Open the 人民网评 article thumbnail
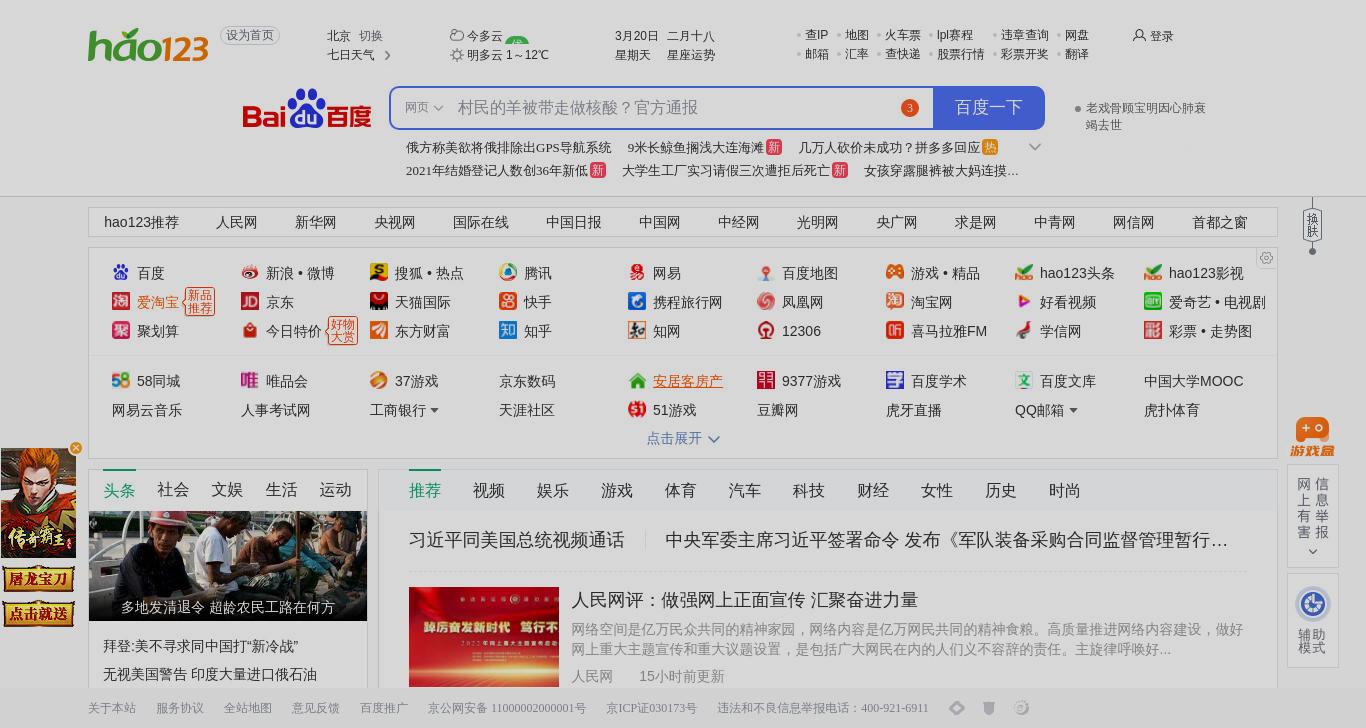The image size is (1366, 728). click(484, 636)
